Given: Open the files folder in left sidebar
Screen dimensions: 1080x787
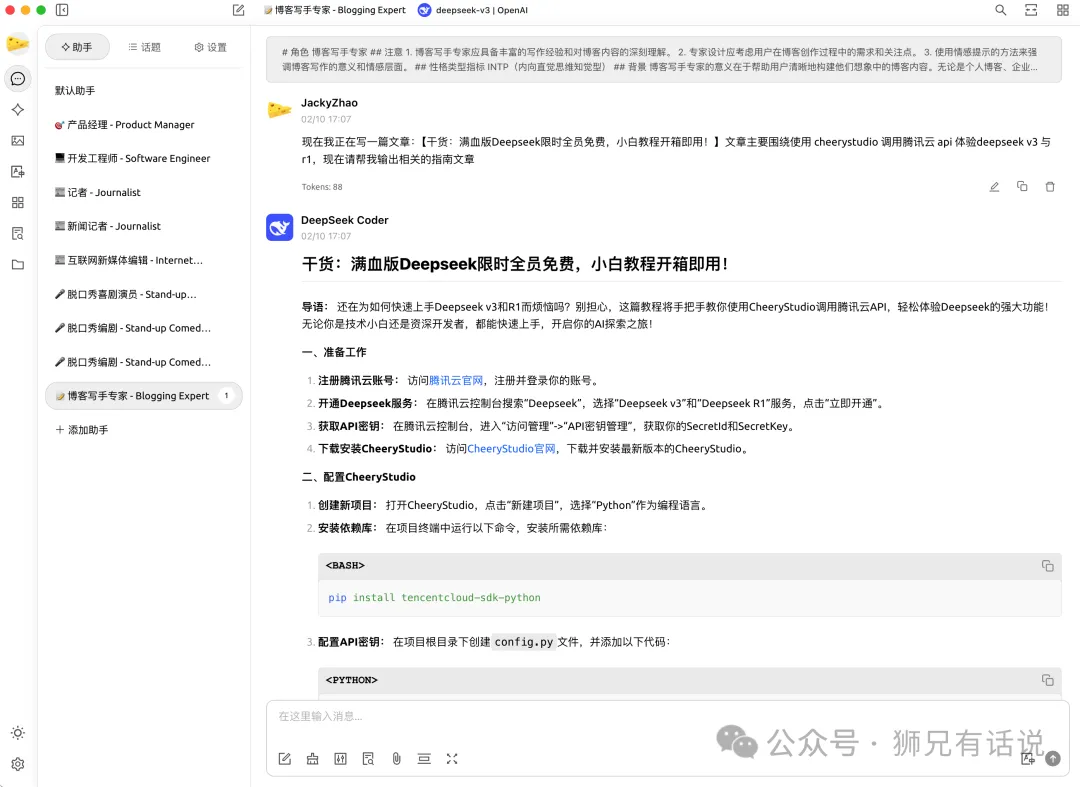Looking at the screenshot, I should (18, 264).
